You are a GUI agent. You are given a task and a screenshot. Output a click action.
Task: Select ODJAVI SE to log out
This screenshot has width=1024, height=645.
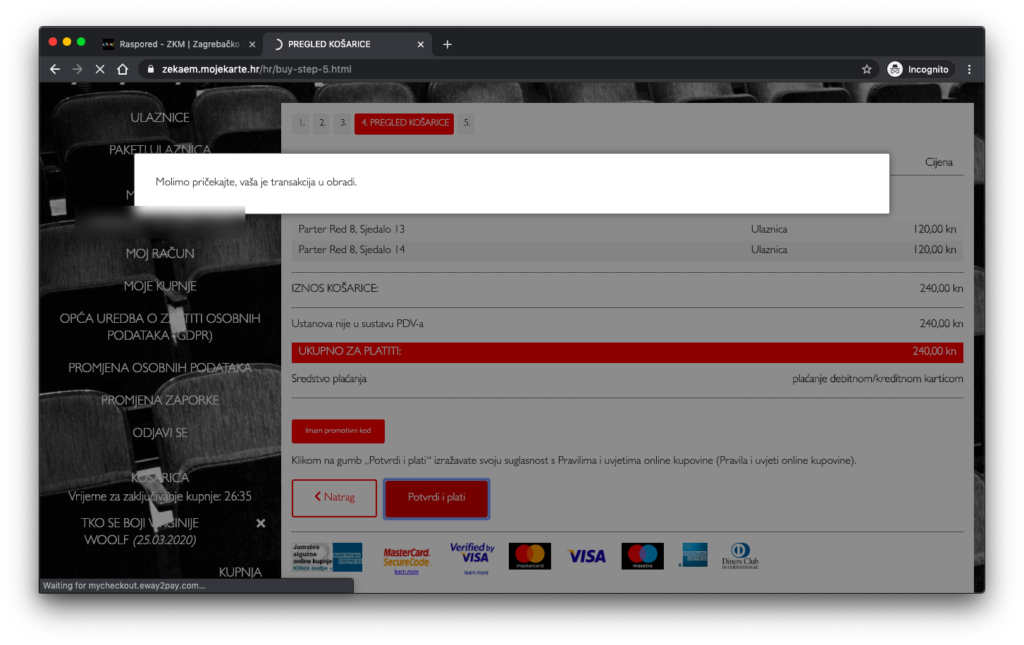pos(160,433)
